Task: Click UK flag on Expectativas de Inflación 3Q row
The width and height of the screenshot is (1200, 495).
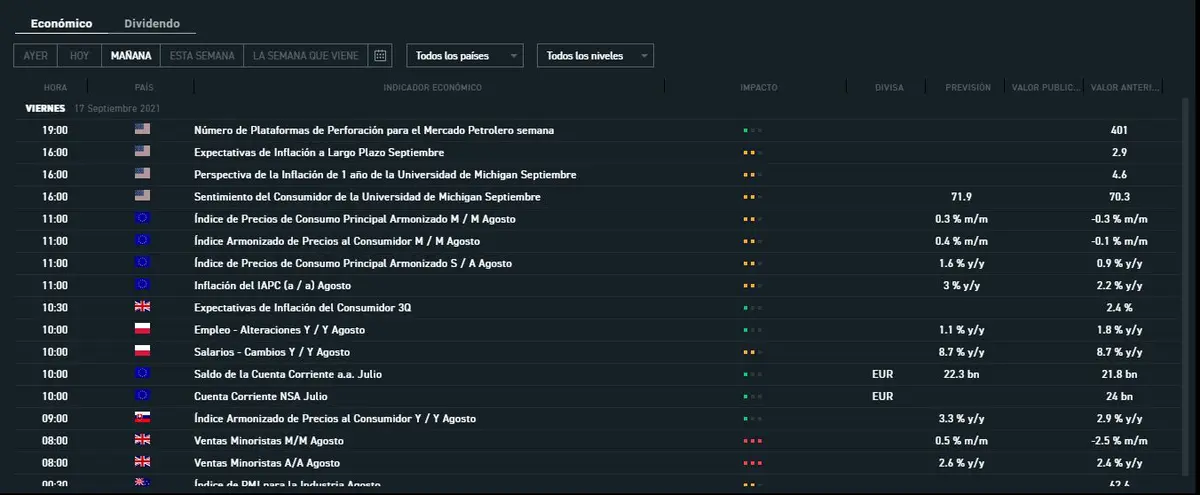Action: [142, 307]
